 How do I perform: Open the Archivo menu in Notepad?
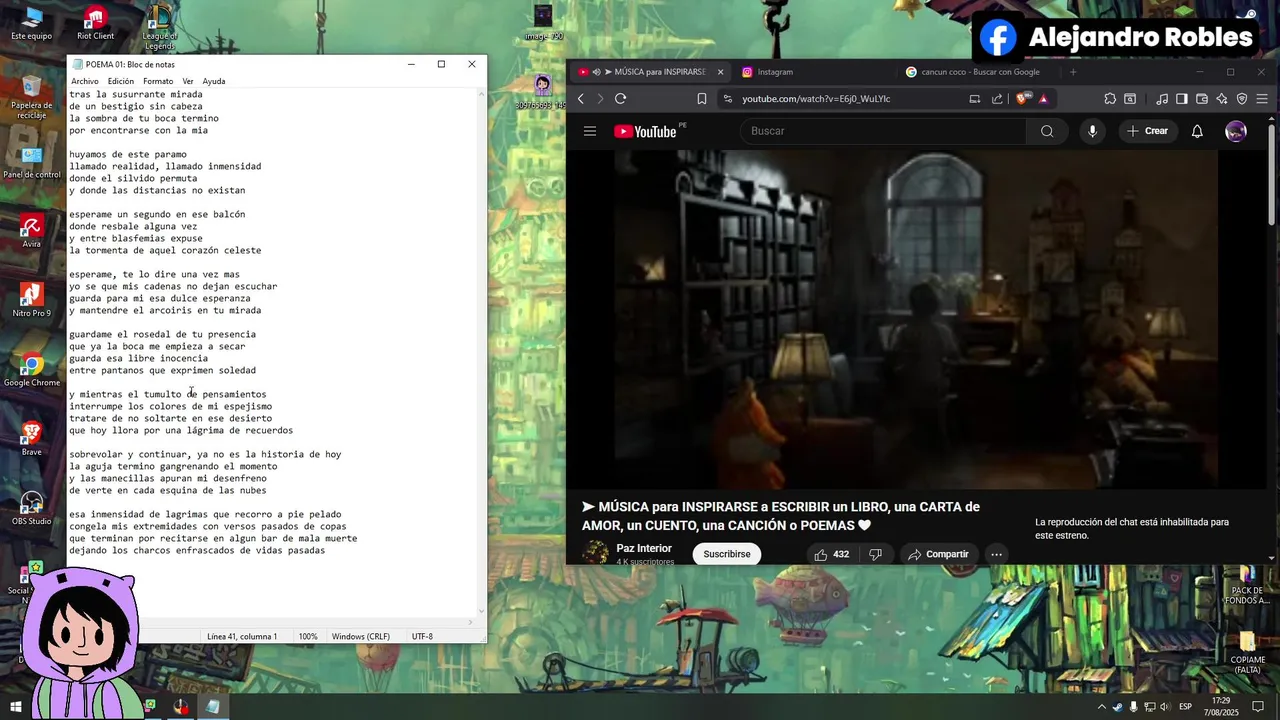[84, 81]
